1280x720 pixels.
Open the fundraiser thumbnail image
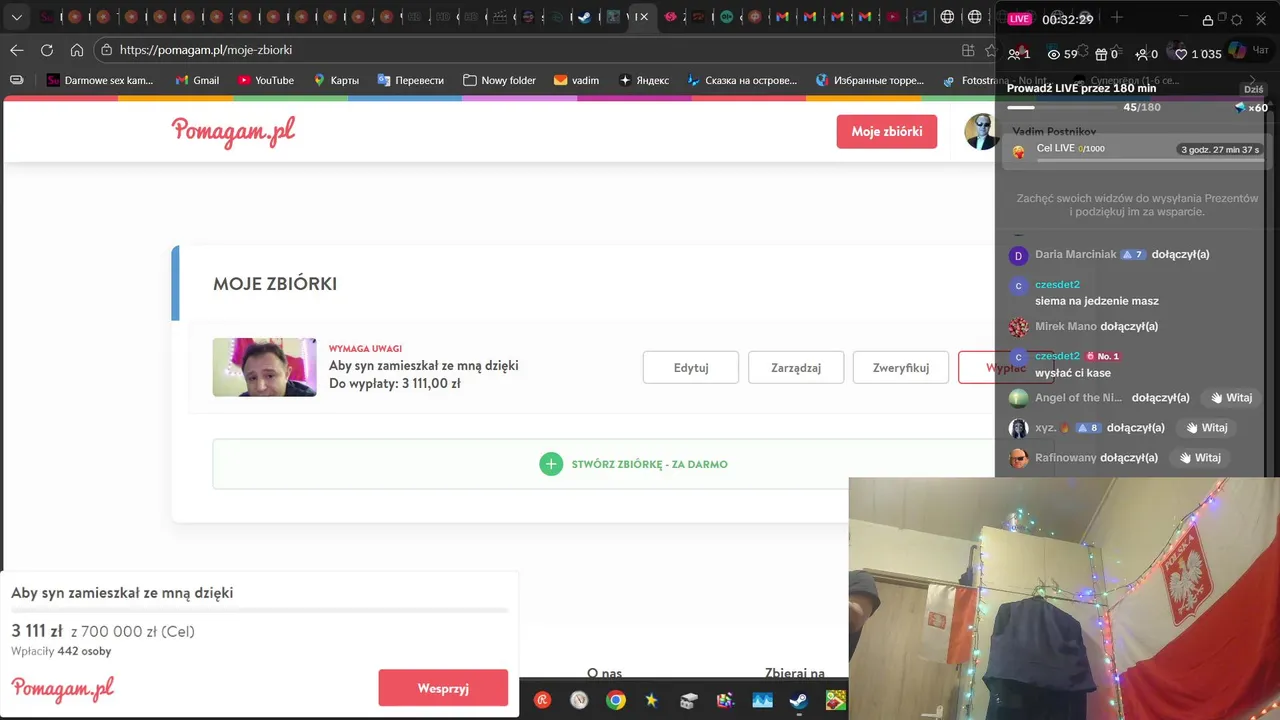264,367
